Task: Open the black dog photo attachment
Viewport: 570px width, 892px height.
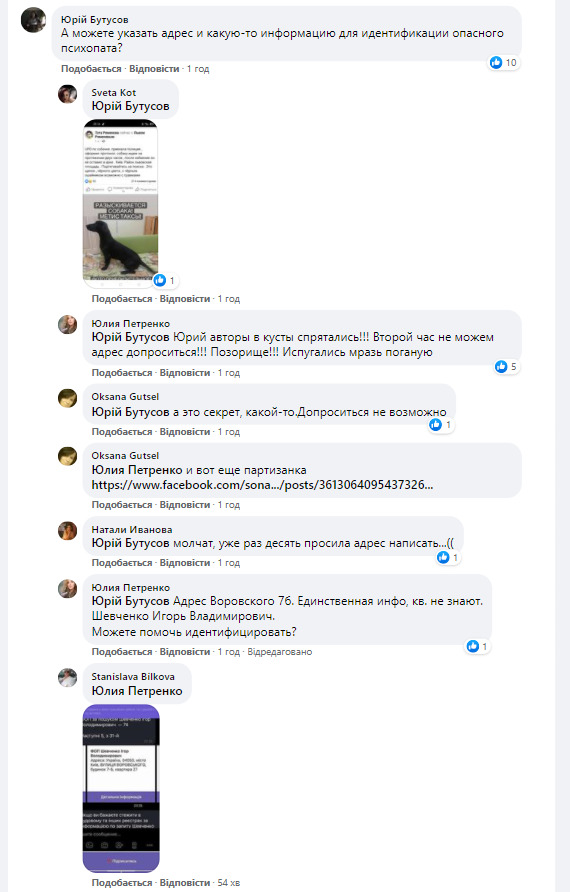Action: tap(121, 204)
